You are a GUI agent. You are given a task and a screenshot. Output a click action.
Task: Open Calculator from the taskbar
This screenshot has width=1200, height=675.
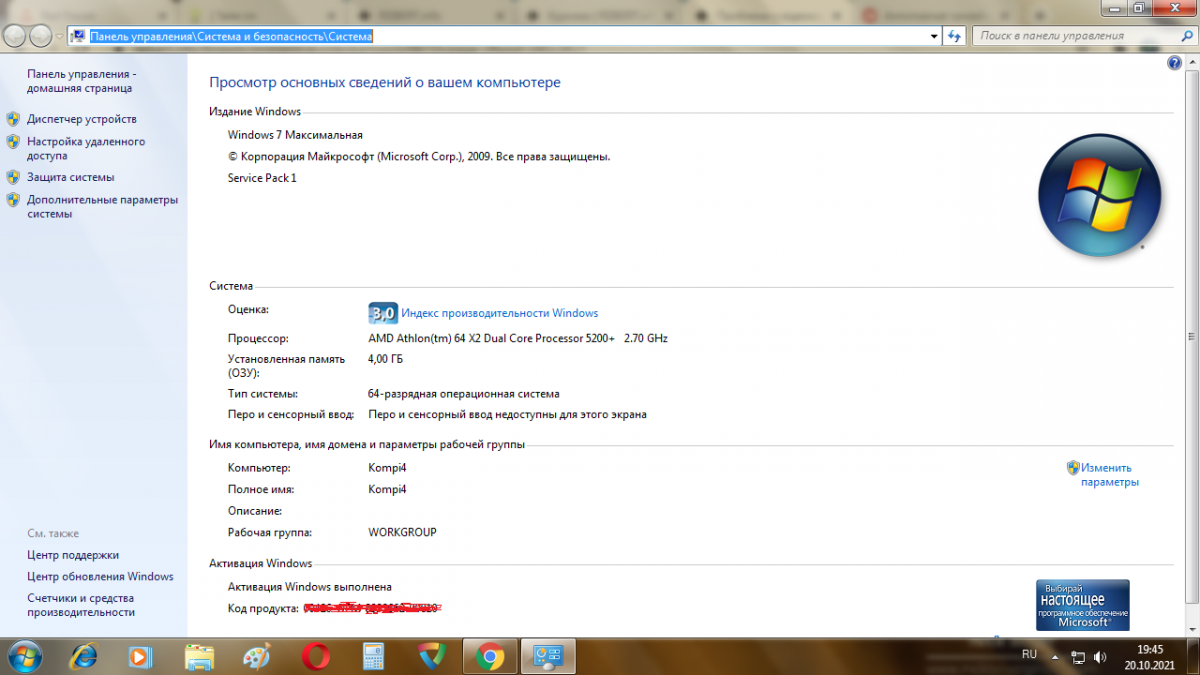pyautogui.click(x=374, y=656)
